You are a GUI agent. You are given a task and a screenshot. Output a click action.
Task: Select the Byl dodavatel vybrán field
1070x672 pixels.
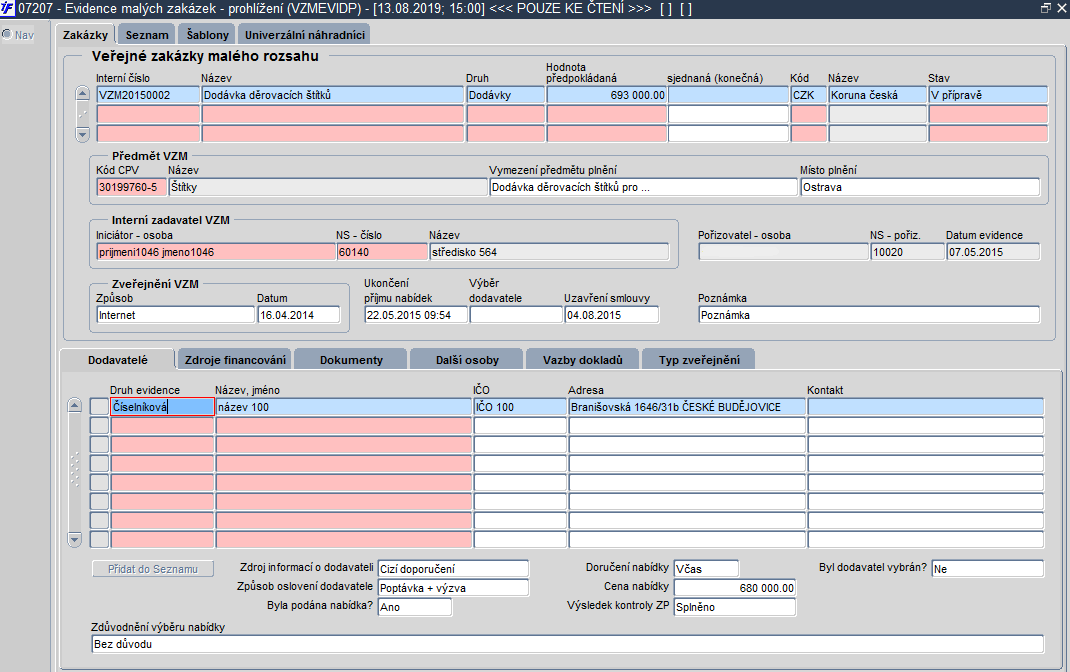987,569
